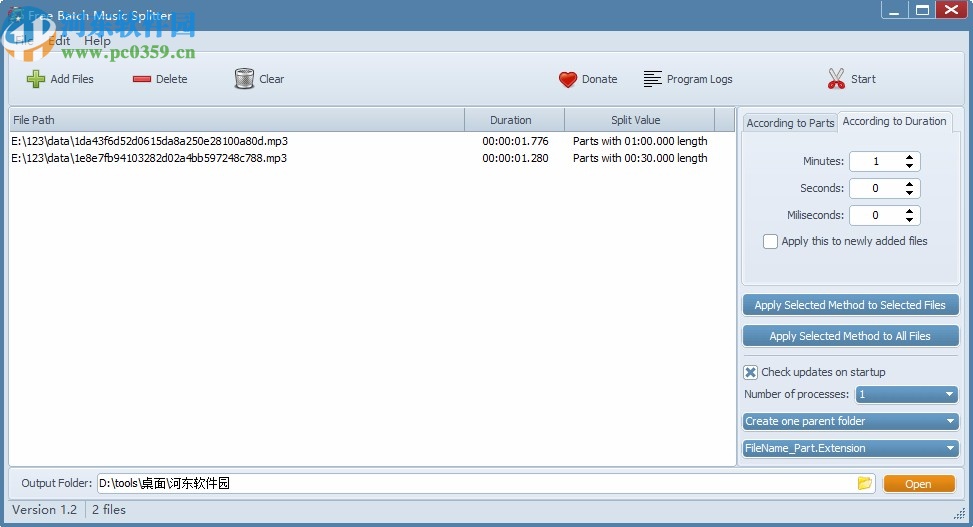This screenshot has width=973, height=527.
Task: Open the Edit menu
Action: (x=60, y=41)
